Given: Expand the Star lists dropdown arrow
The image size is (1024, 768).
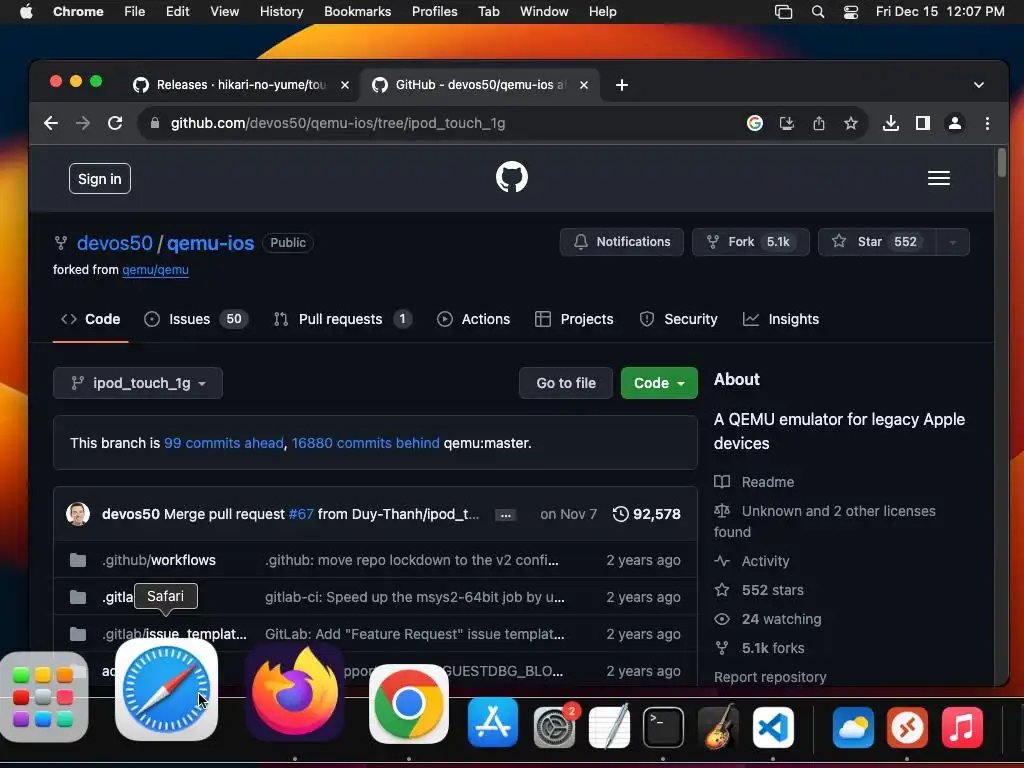Looking at the screenshot, I should coord(953,242).
